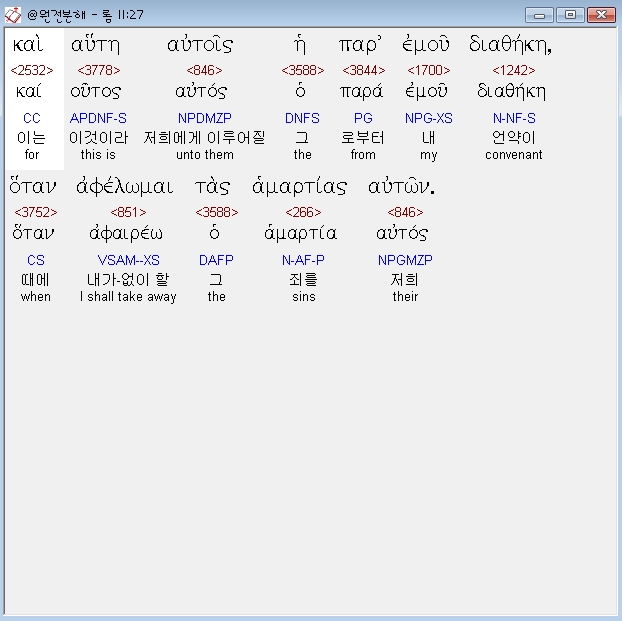Click parsing code DAFP

[216, 260]
